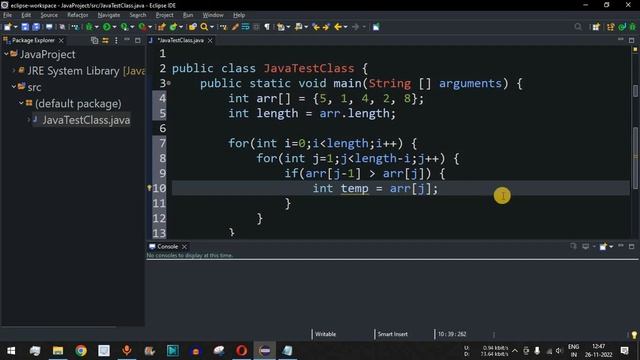640x360 pixels.
Task: Toggle Mark Occurrences pencil icon
Action: 235,27
